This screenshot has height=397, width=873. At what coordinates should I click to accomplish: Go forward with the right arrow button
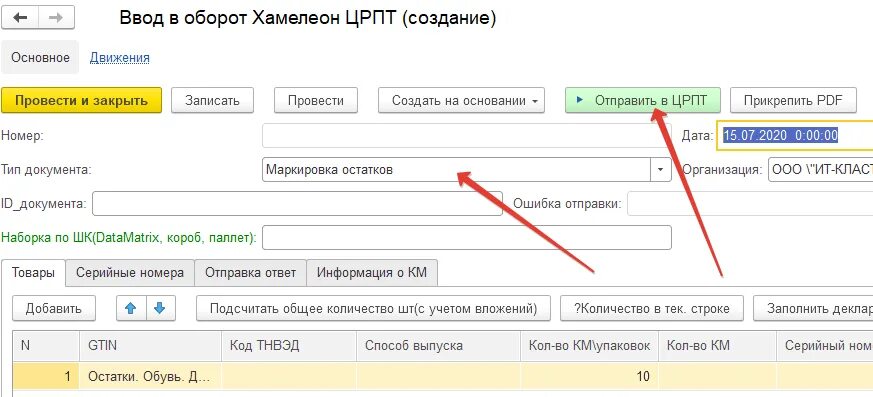(x=56, y=18)
